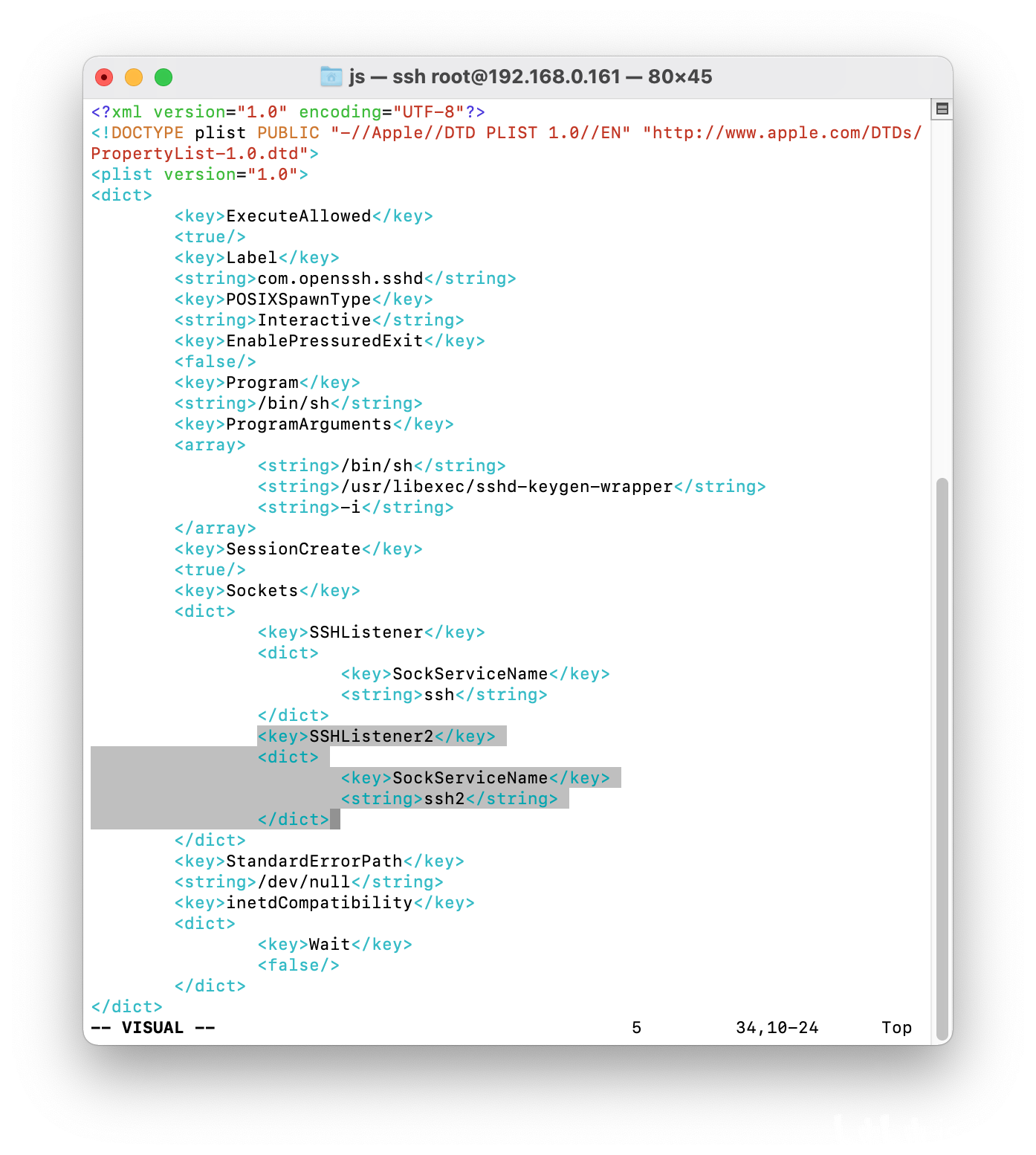Click the 'POSIXSpawnType' key
Image resolution: width=1036 pixels, height=1155 pixels.
(299, 300)
